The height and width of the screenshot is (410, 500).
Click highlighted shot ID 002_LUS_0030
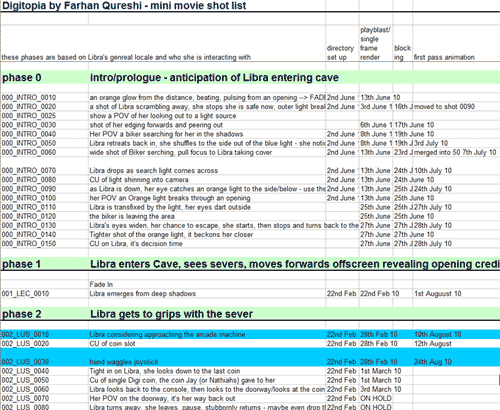(x=25, y=362)
